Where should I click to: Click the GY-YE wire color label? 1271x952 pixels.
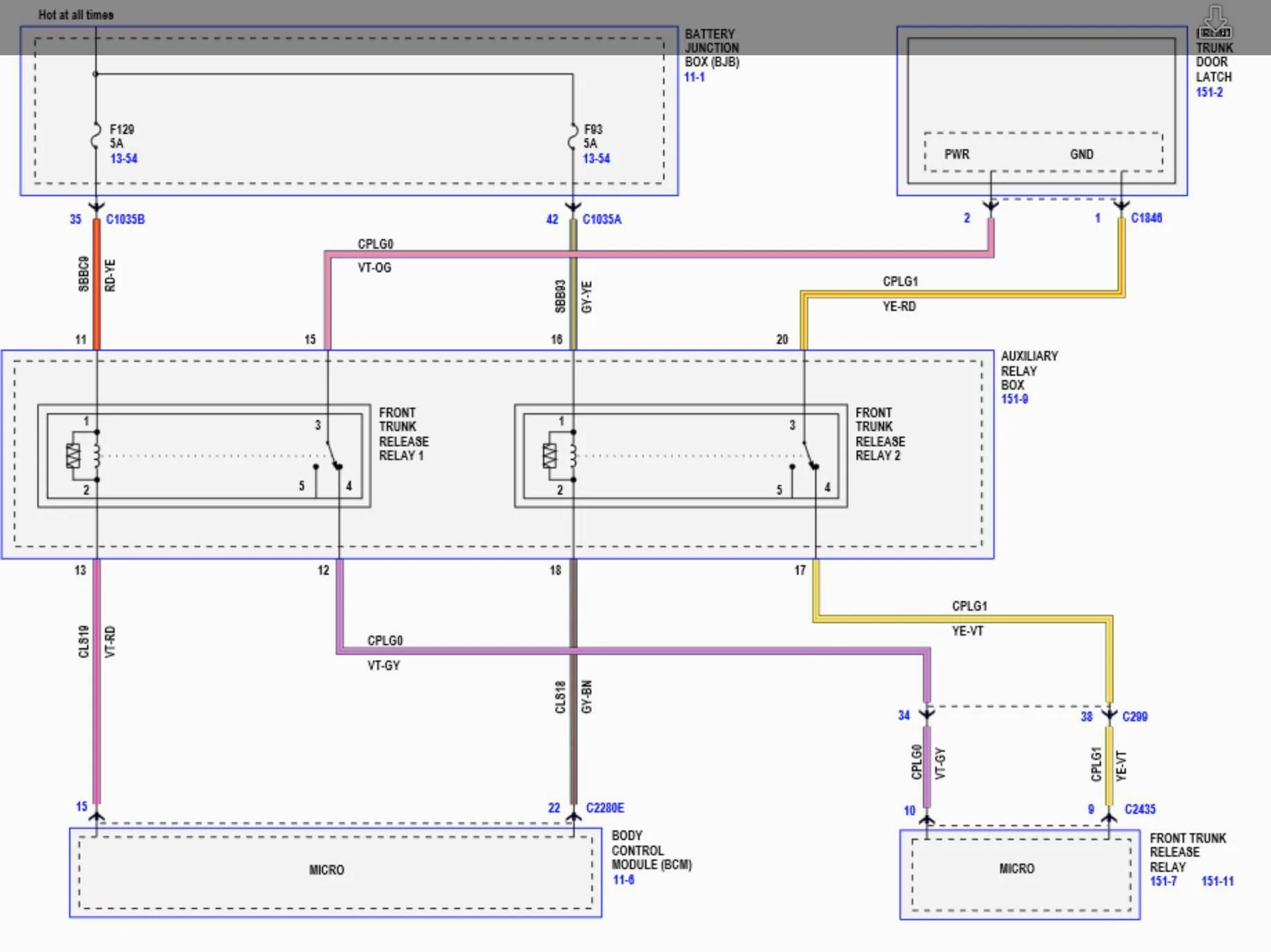(x=586, y=297)
